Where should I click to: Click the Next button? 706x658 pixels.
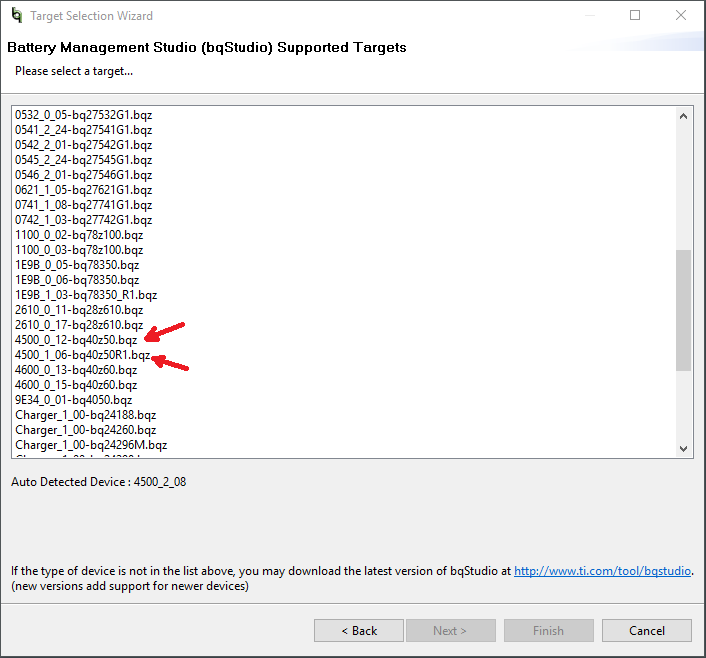(x=450, y=631)
